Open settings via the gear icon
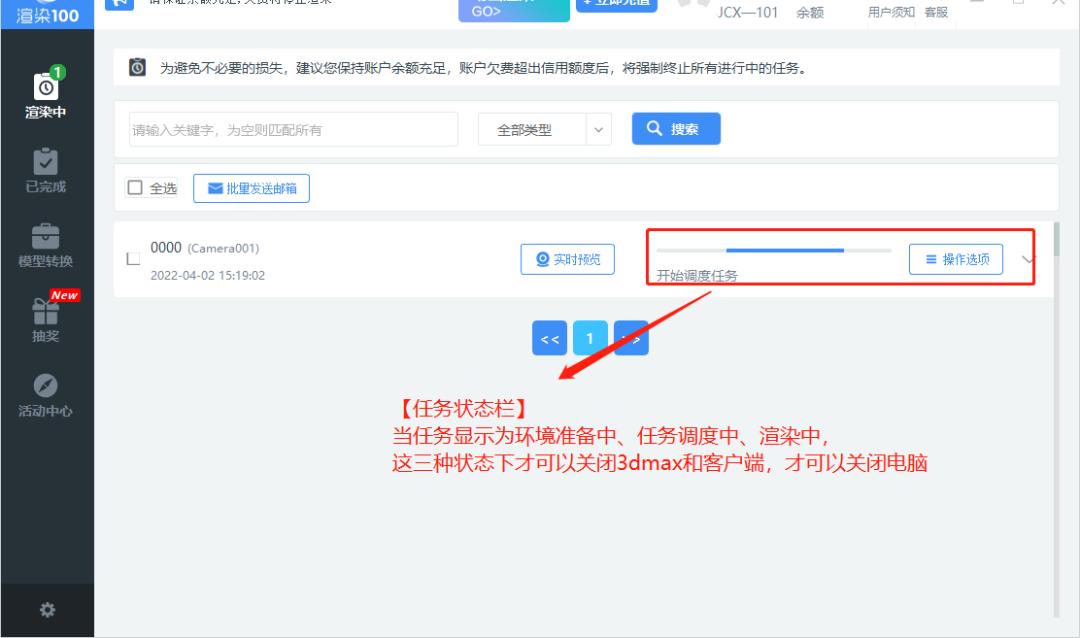Image resolution: width=1080 pixels, height=638 pixels. click(47, 609)
